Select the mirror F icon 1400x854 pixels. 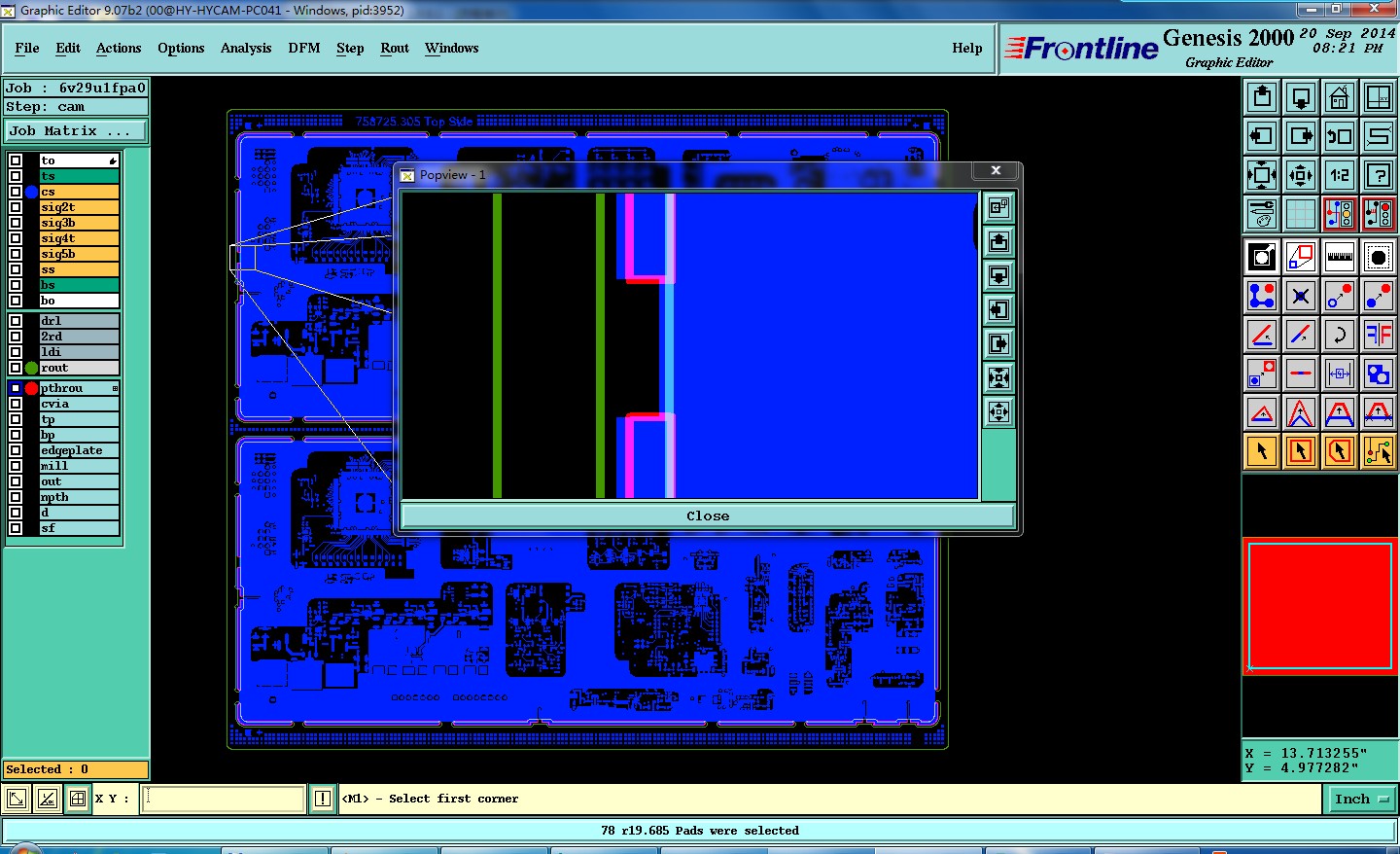click(1379, 335)
